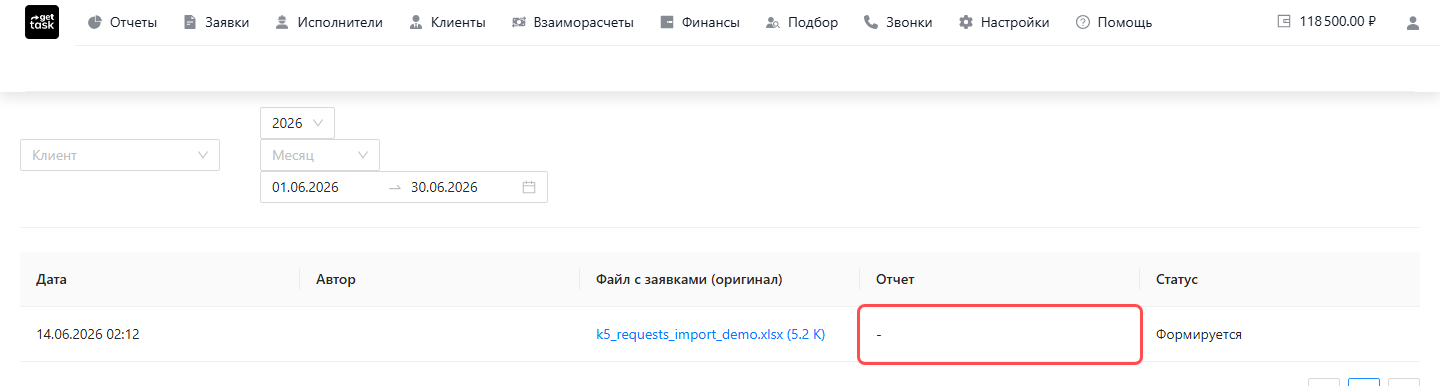
Task: Open the Заявки menu
Action: [x=216, y=22]
